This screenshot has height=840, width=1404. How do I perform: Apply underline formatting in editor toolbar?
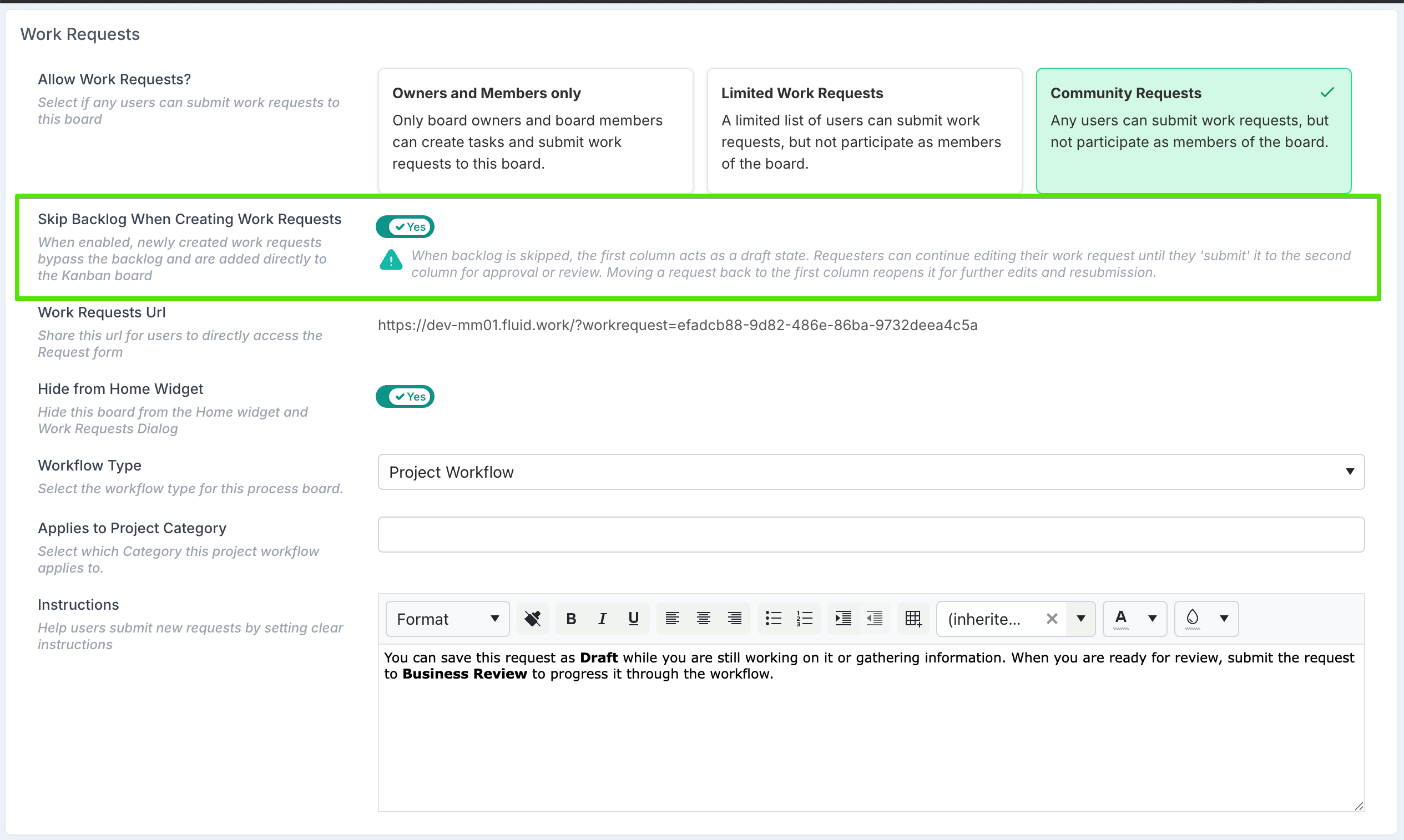pyautogui.click(x=634, y=619)
